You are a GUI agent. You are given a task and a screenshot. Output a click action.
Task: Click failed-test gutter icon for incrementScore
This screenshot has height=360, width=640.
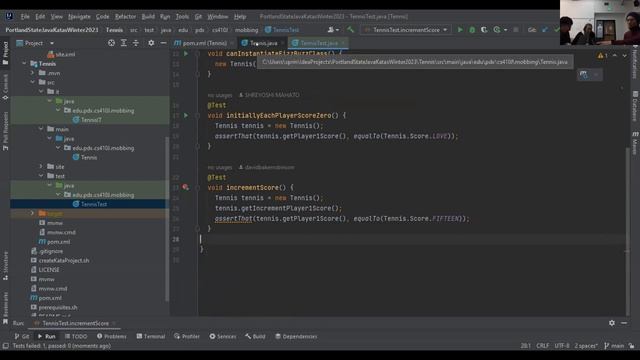(186, 187)
